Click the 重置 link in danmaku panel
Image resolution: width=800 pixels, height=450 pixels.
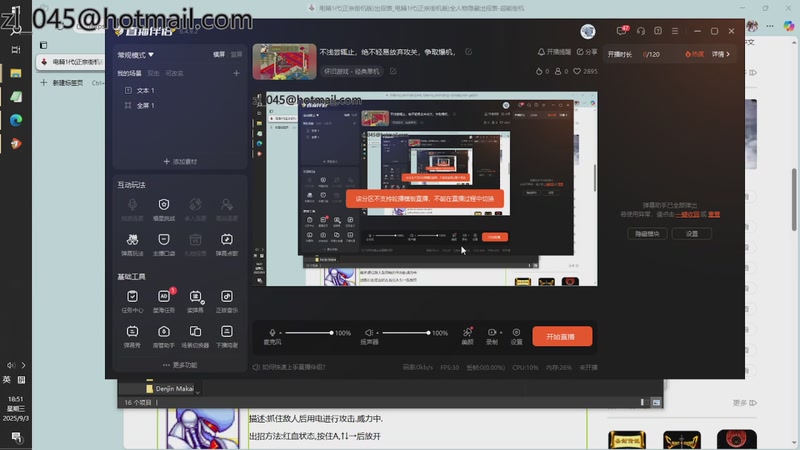[714, 214]
